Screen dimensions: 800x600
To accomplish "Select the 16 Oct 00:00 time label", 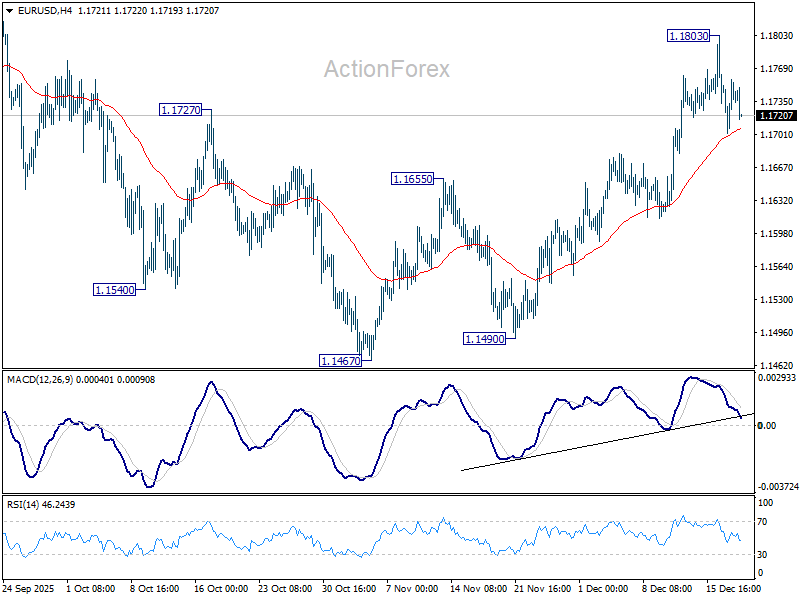I will (221, 588).
